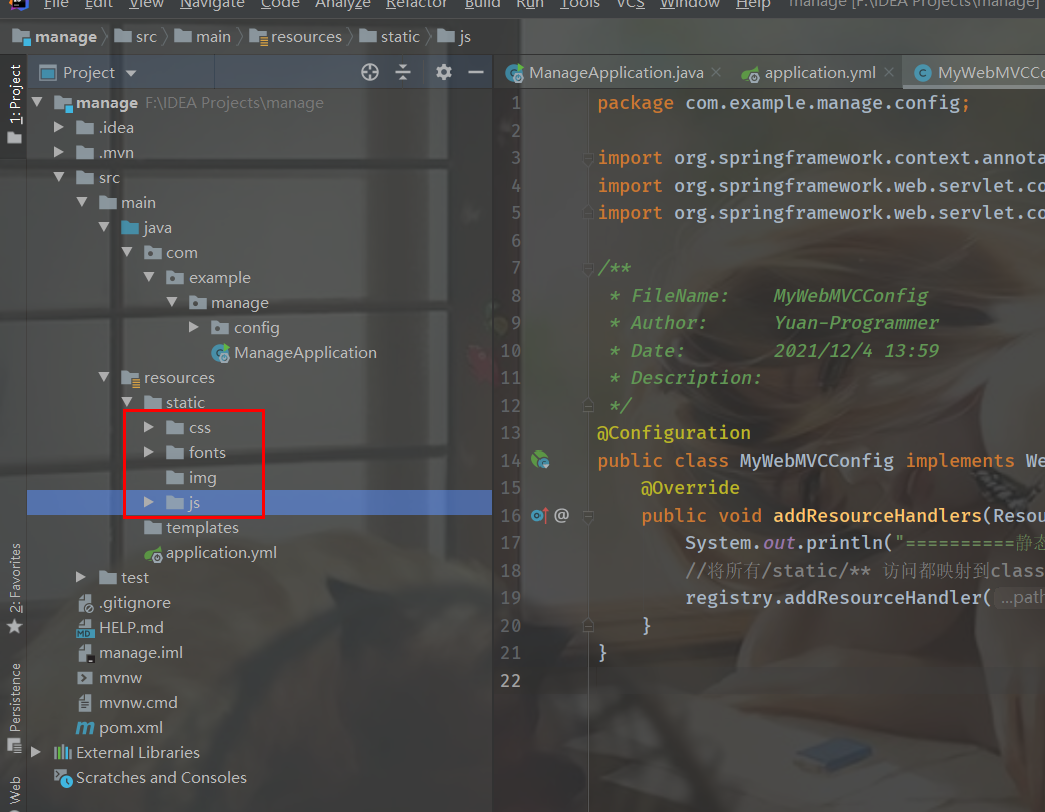Select the img folder in tree
The image size is (1045, 812).
pyautogui.click(x=191, y=478)
